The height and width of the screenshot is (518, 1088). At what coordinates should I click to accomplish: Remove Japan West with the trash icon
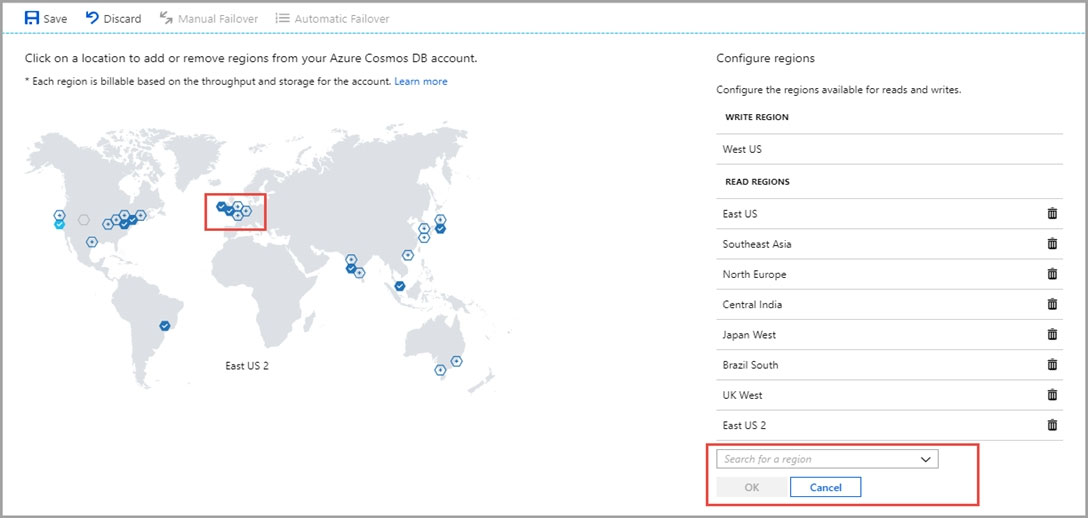click(1052, 334)
